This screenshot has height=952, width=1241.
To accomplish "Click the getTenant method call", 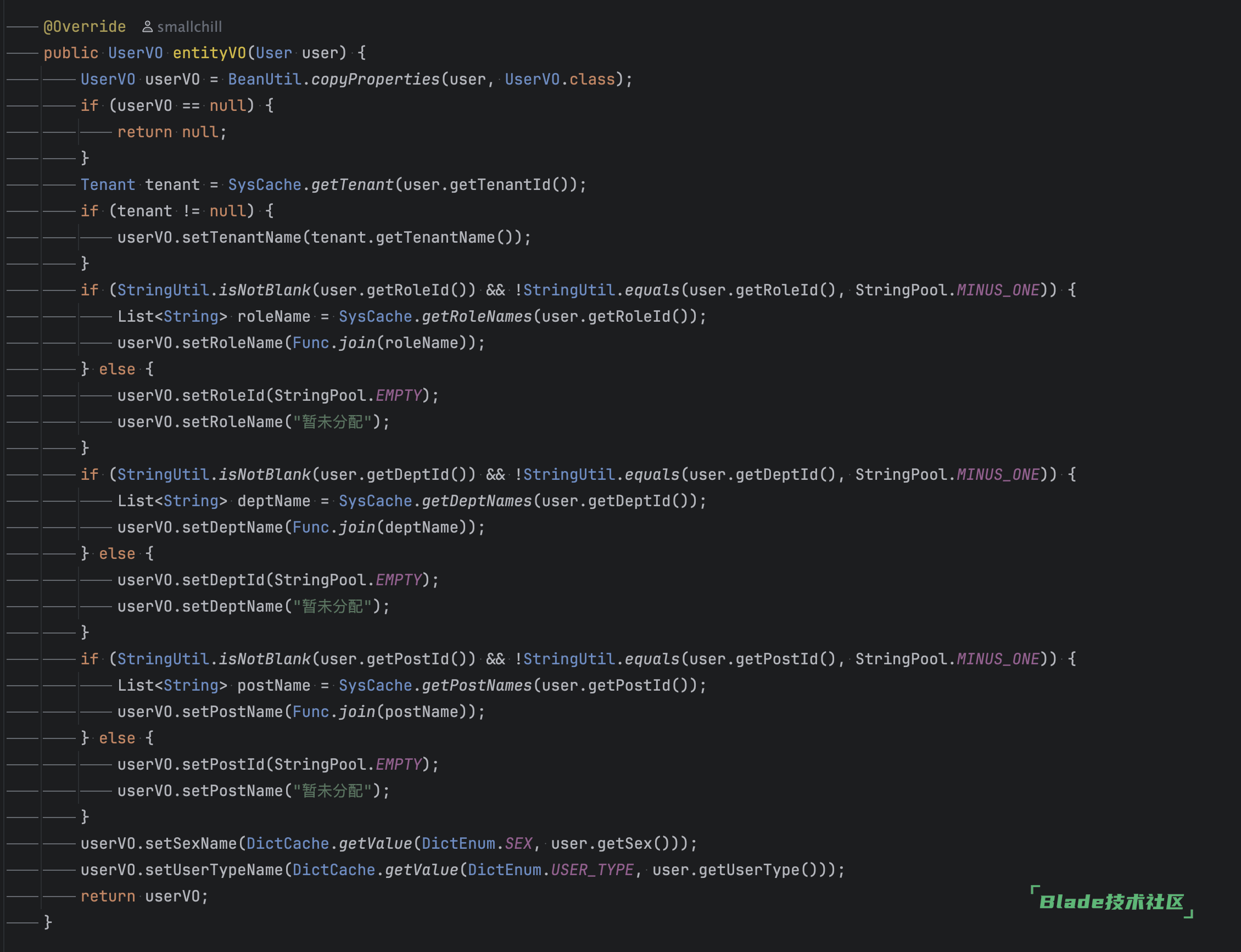I will [x=352, y=184].
